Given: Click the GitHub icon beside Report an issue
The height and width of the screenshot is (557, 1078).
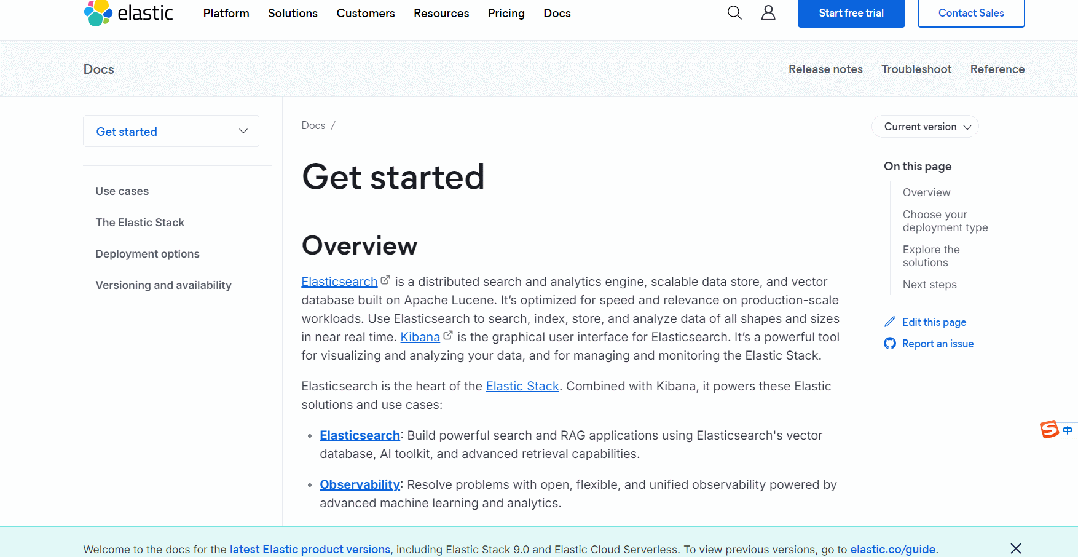Looking at the screenshot, I should tap(890, 343).
